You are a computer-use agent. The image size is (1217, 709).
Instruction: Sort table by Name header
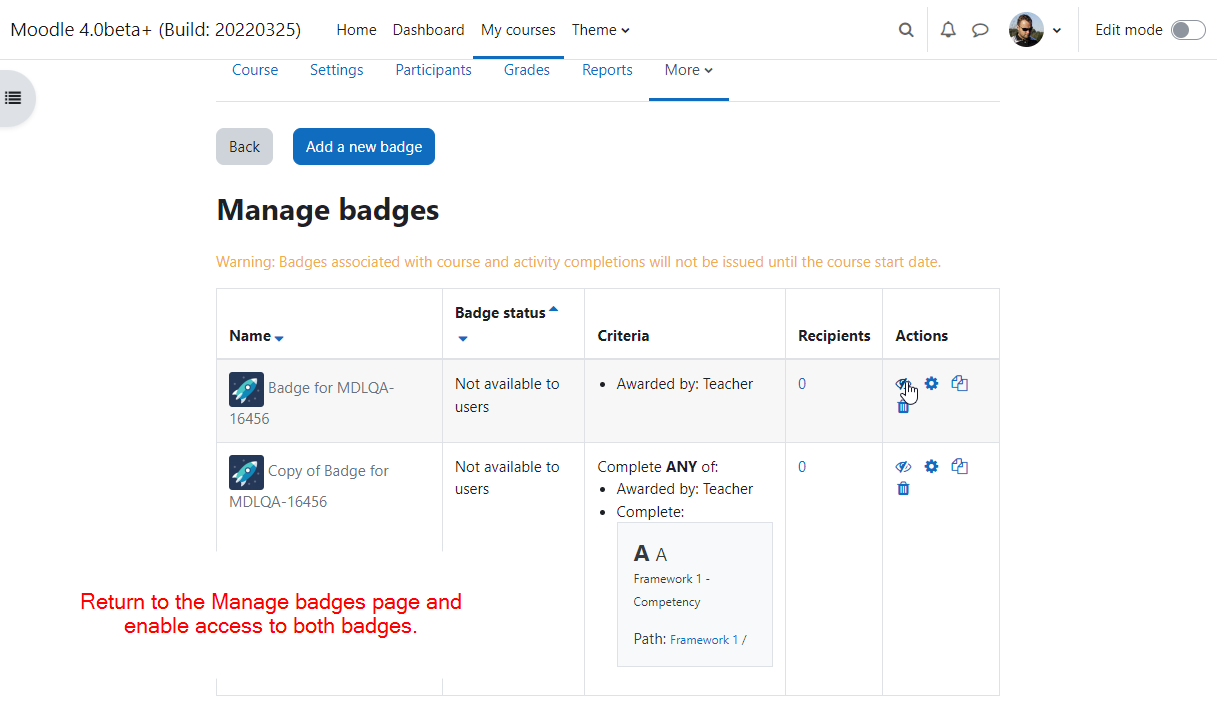click(250, 336)
